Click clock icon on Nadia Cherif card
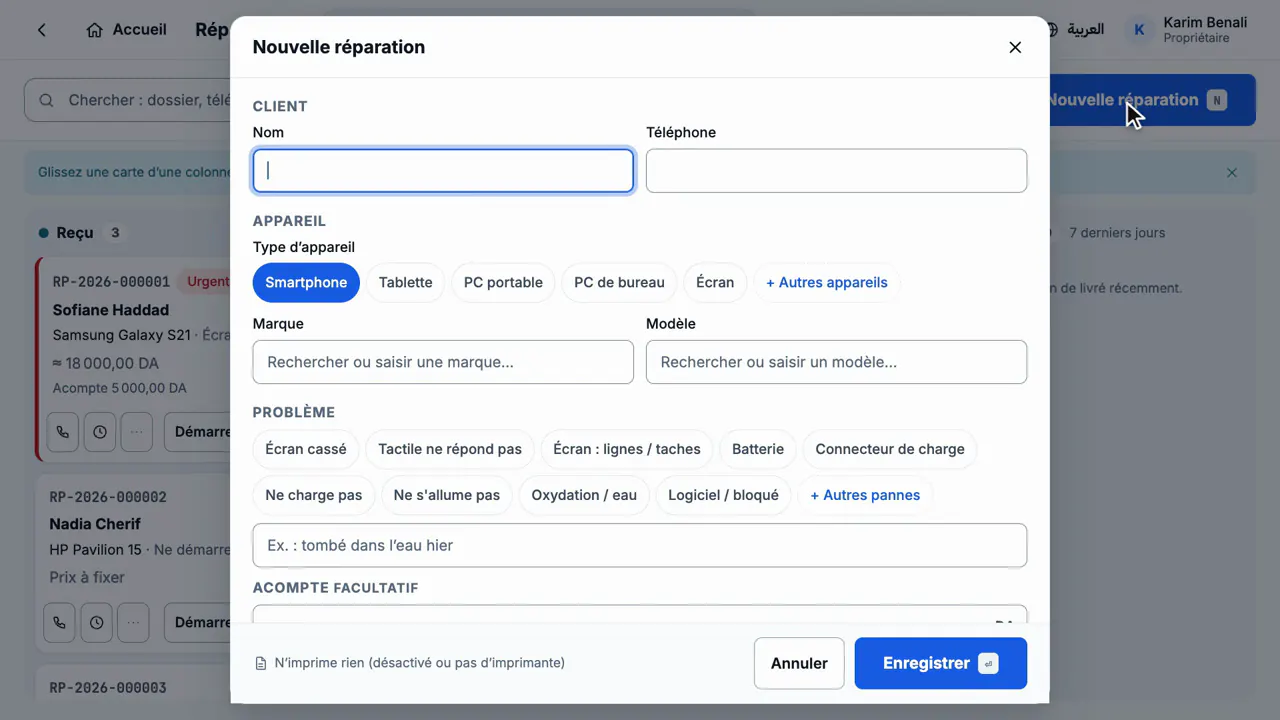The height and width of the screenshot is (720, 1280). click(x=96, y=622)
